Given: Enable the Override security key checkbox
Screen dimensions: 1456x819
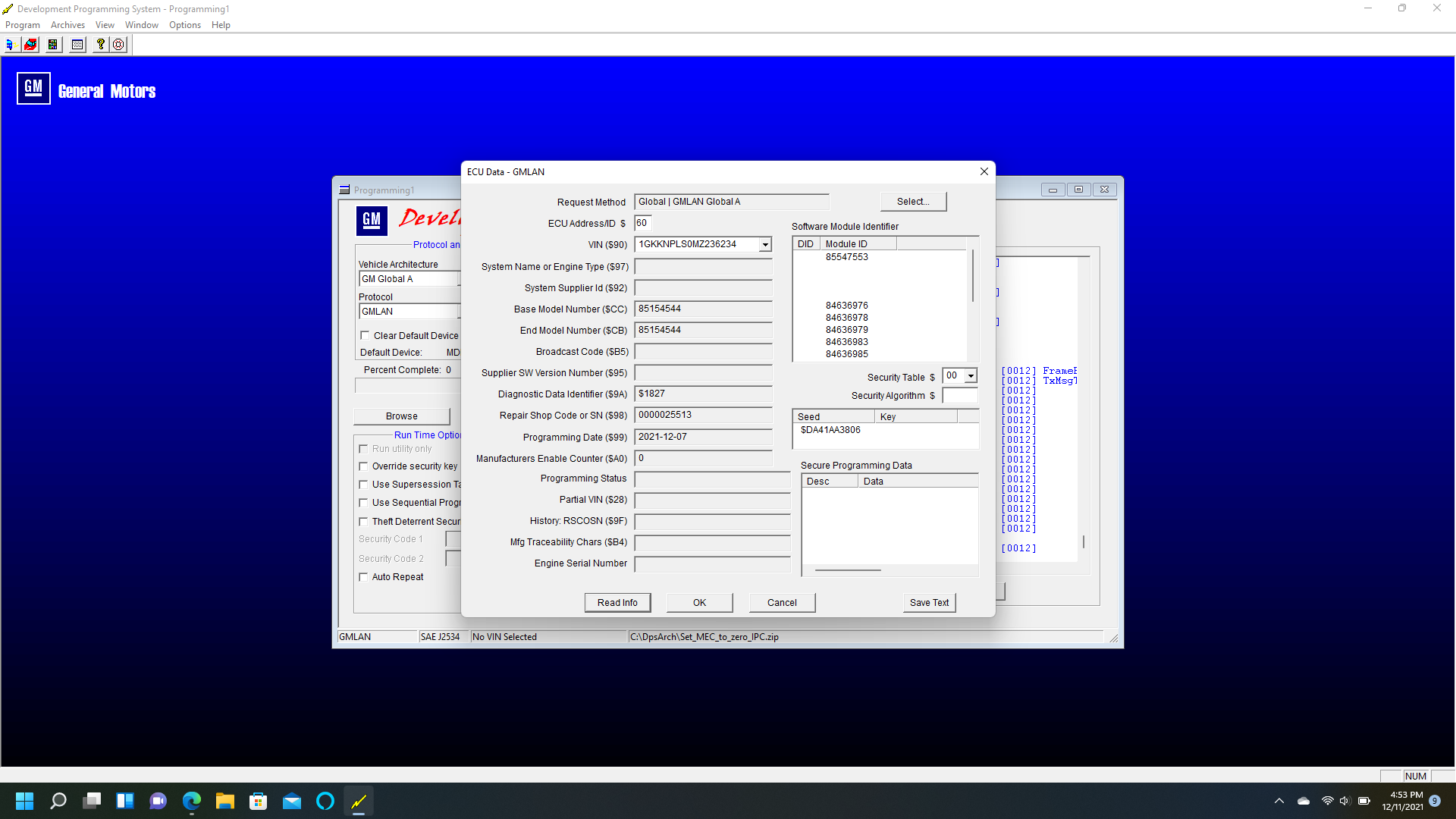Looking at the screenshot, I should [363, 466].
